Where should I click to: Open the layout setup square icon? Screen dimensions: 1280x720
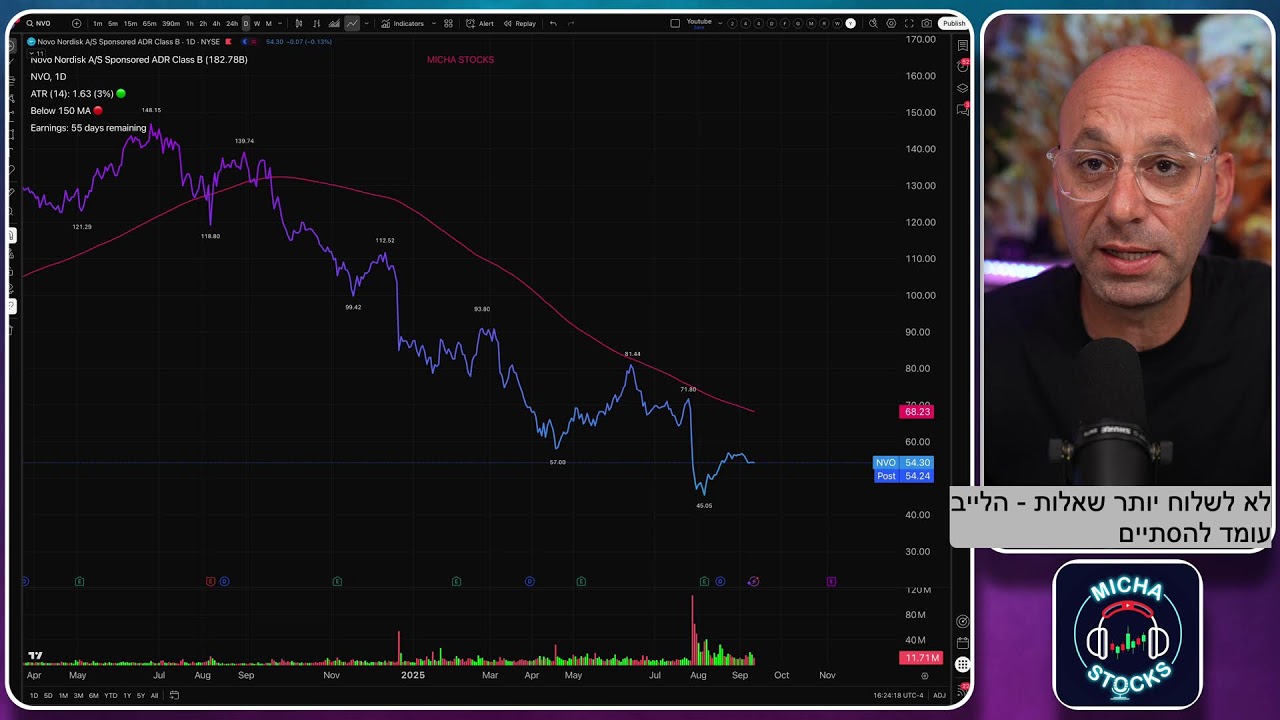[675, 23]
